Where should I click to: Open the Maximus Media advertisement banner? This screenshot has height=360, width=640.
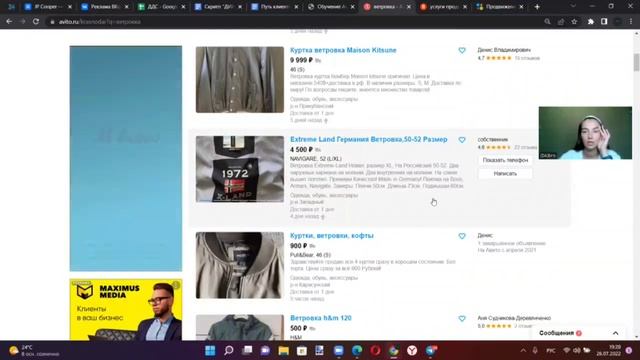click(126, 310)
